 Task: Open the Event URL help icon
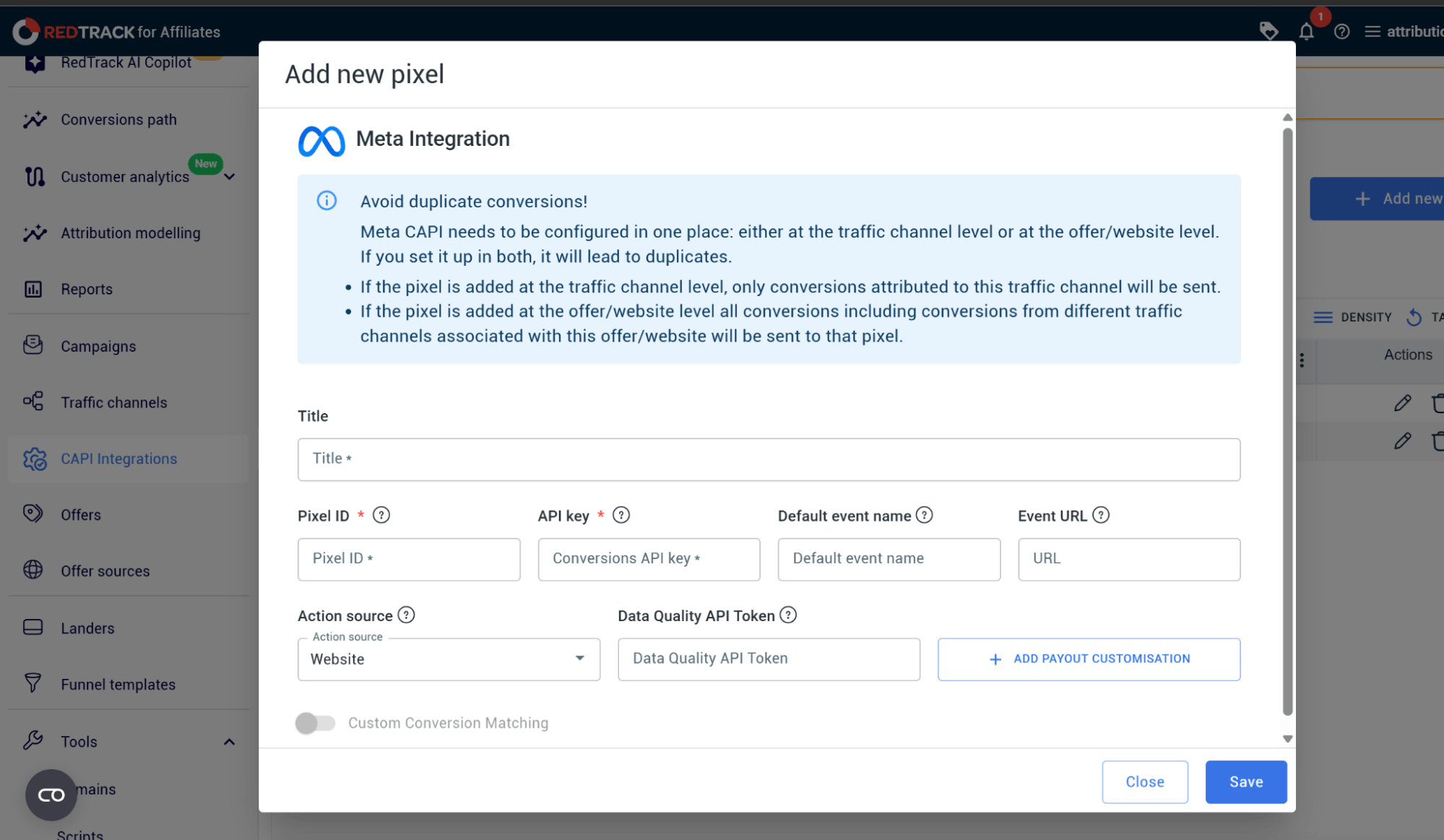coord(1101,515)
